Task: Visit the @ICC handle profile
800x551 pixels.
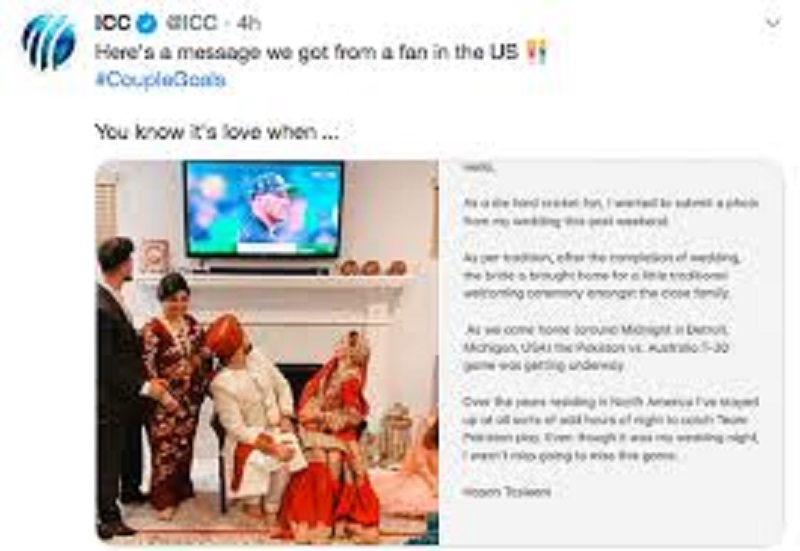Action: (192, 23)
